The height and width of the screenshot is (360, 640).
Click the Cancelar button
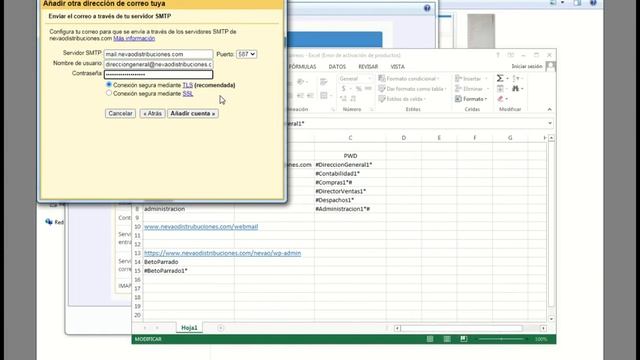(x=120, y=113)
